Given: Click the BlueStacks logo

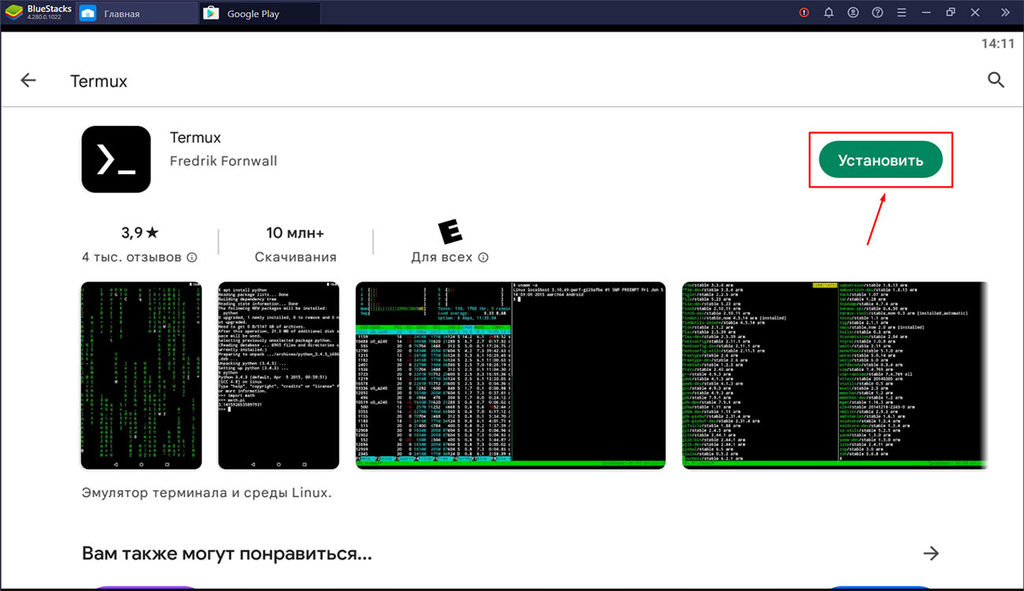Looking at the screenshot, I should [x=14, y=12].
